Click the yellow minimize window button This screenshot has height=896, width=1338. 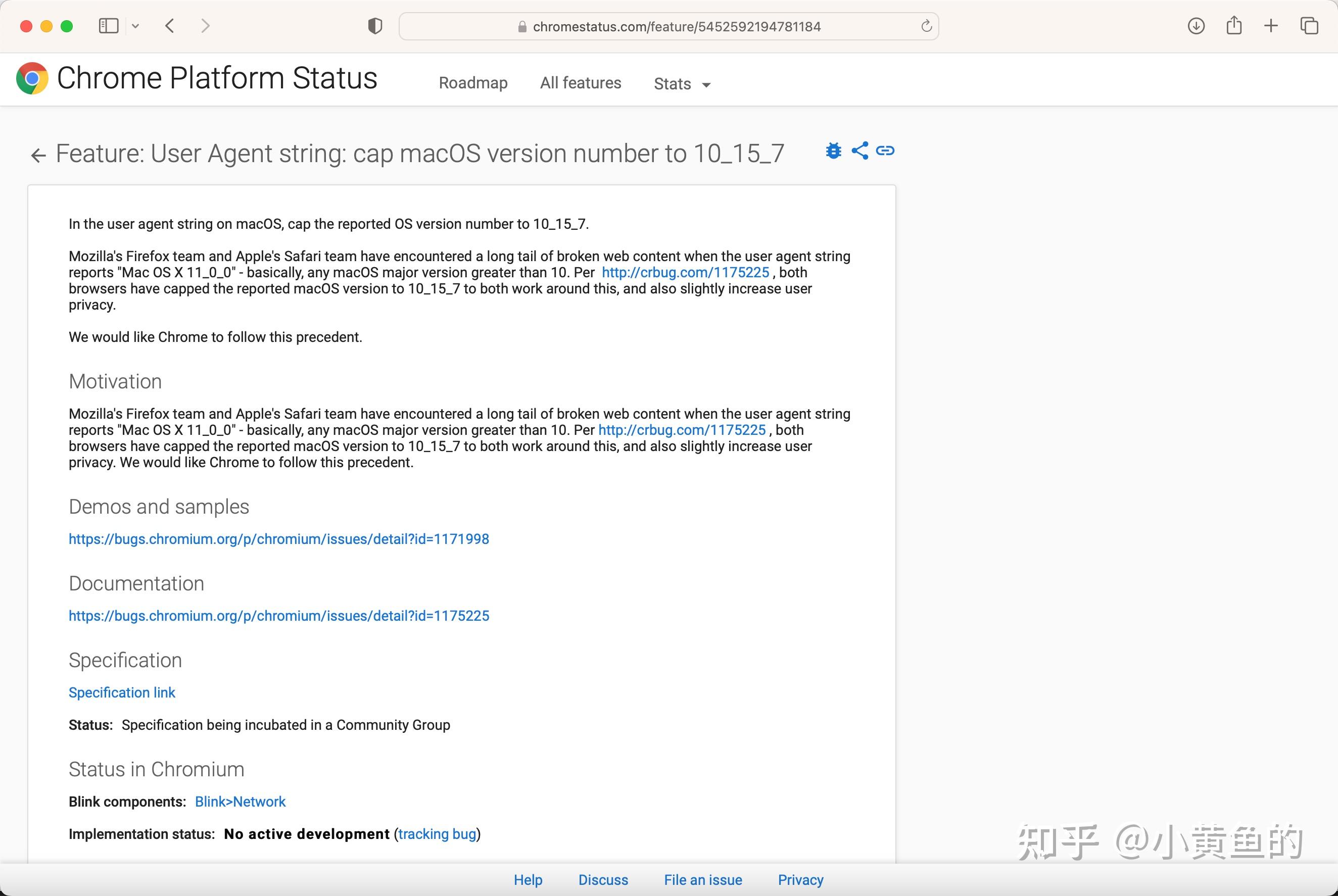(x=46, y=26)
